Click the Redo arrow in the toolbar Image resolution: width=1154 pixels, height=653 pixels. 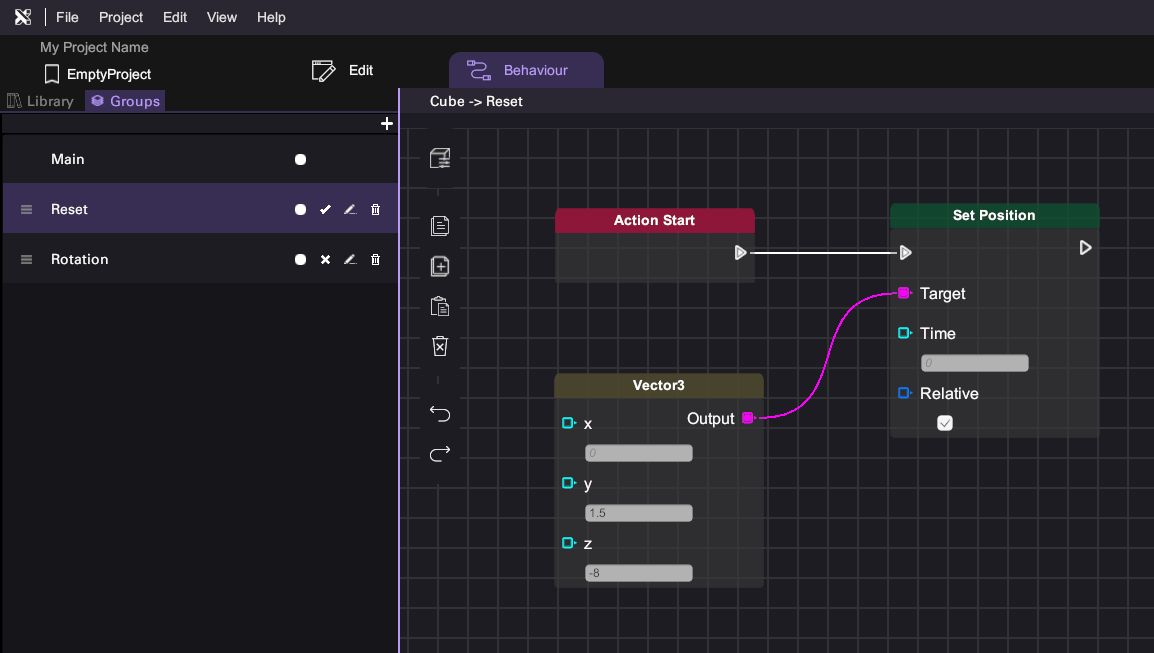pos(440,454)
